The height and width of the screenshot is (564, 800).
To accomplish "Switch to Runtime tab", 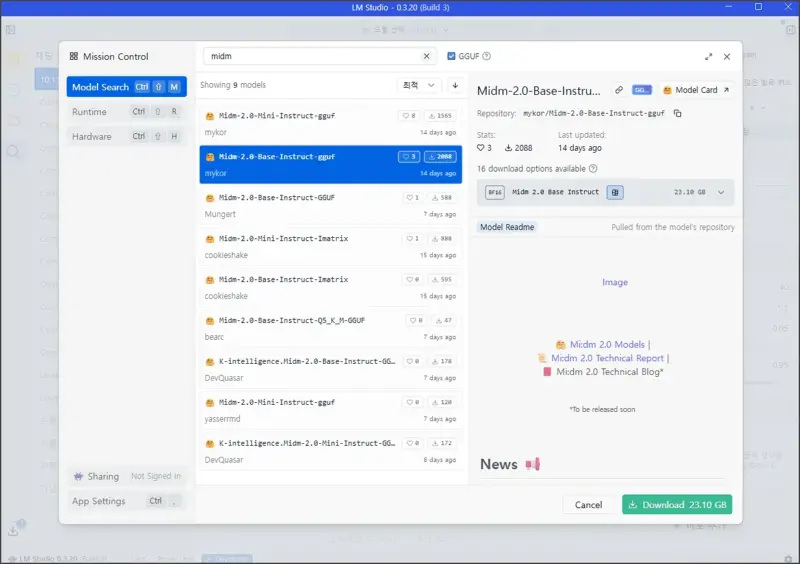I will 127,112.
